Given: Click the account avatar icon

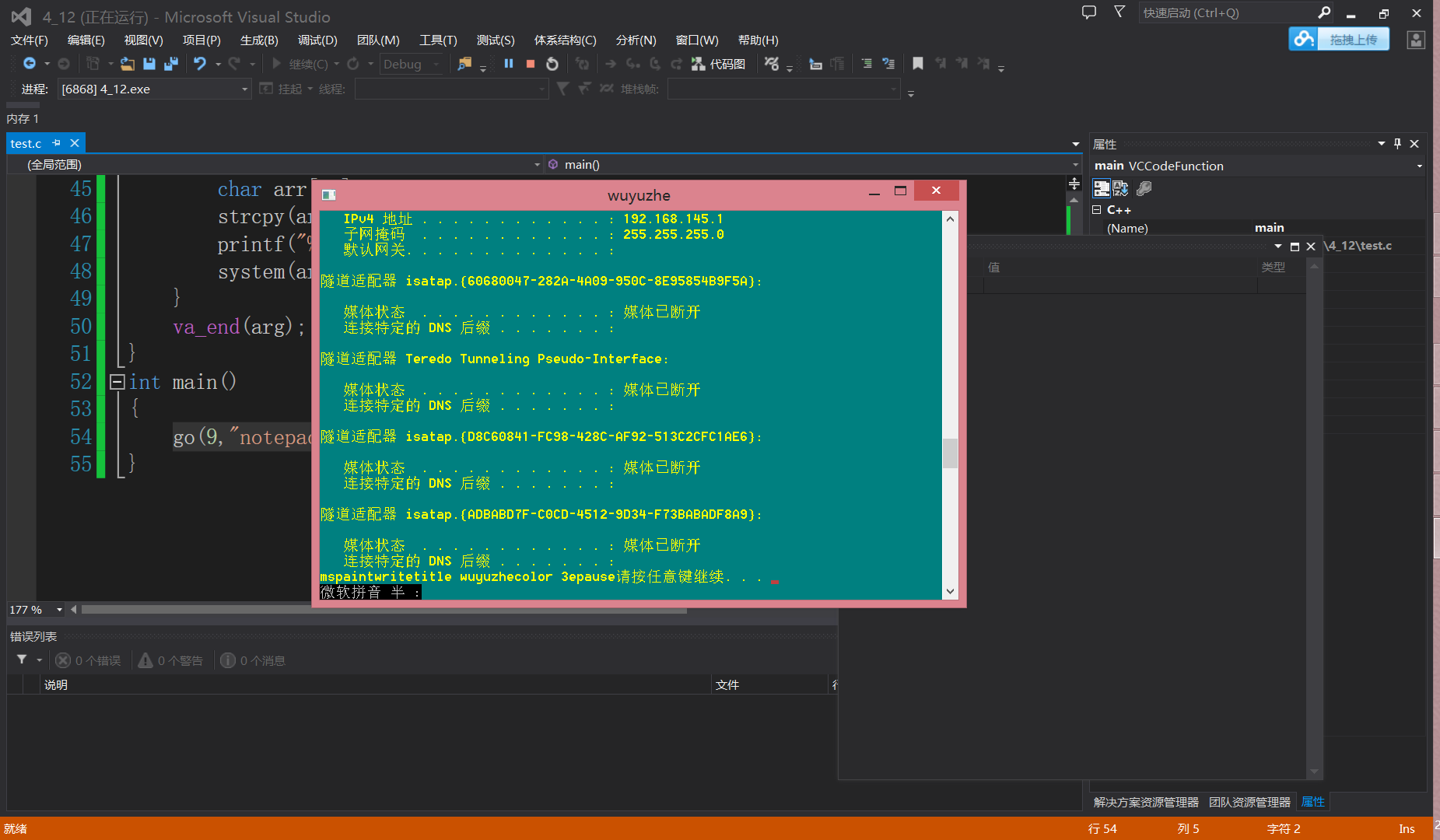Looking at the screenshot, I should 1416,40.
